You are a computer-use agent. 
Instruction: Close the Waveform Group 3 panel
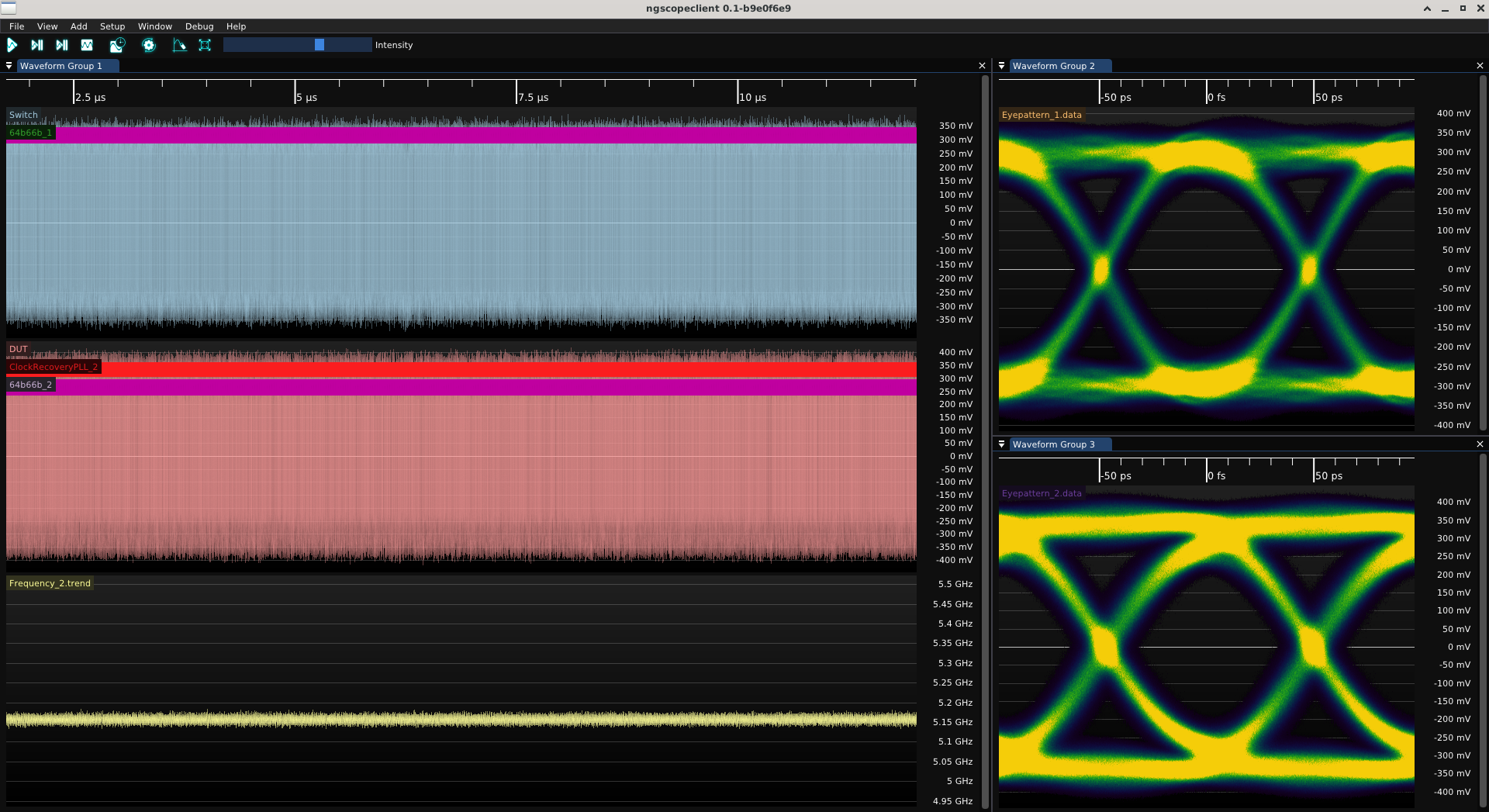(x=1480, y=444)
